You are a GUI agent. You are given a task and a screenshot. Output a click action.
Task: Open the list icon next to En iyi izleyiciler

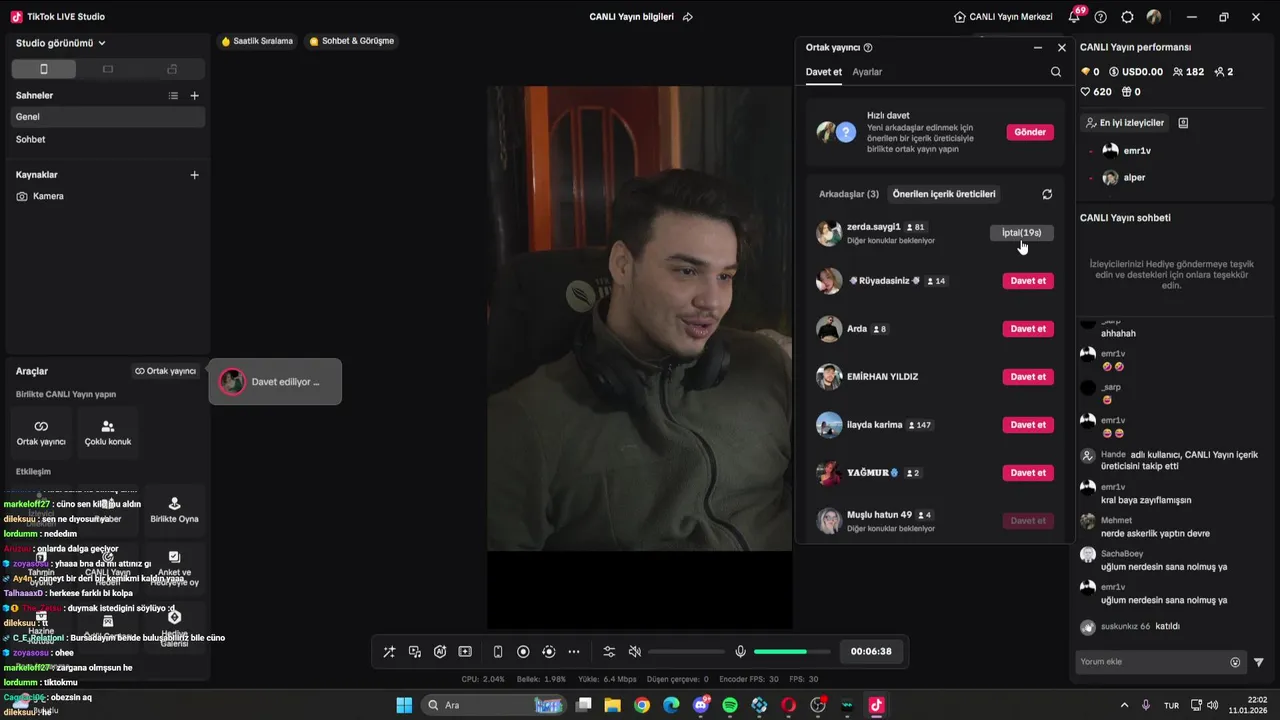click(1183, 123)
